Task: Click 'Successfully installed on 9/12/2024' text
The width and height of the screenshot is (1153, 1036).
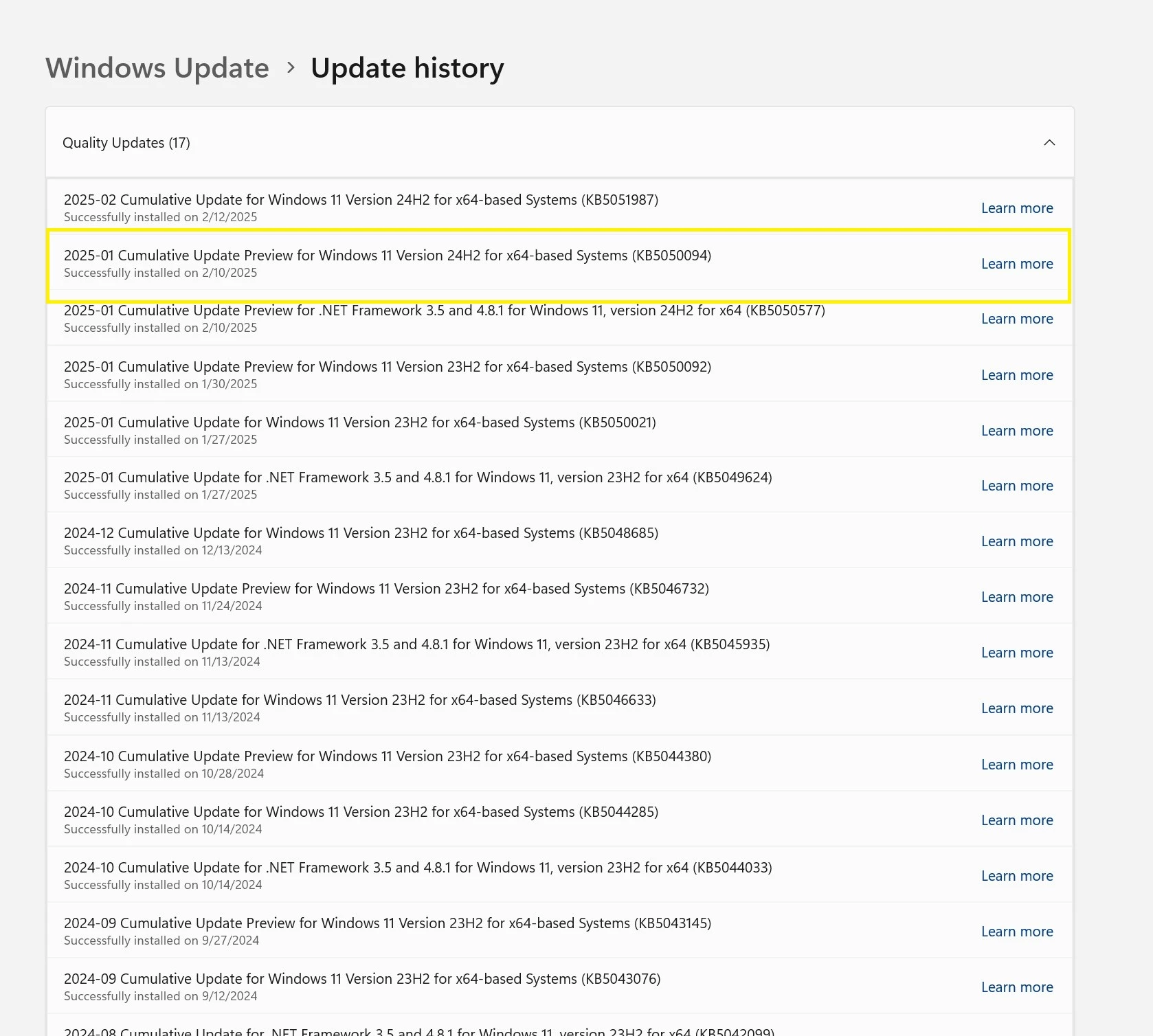Action: [160, 996]
